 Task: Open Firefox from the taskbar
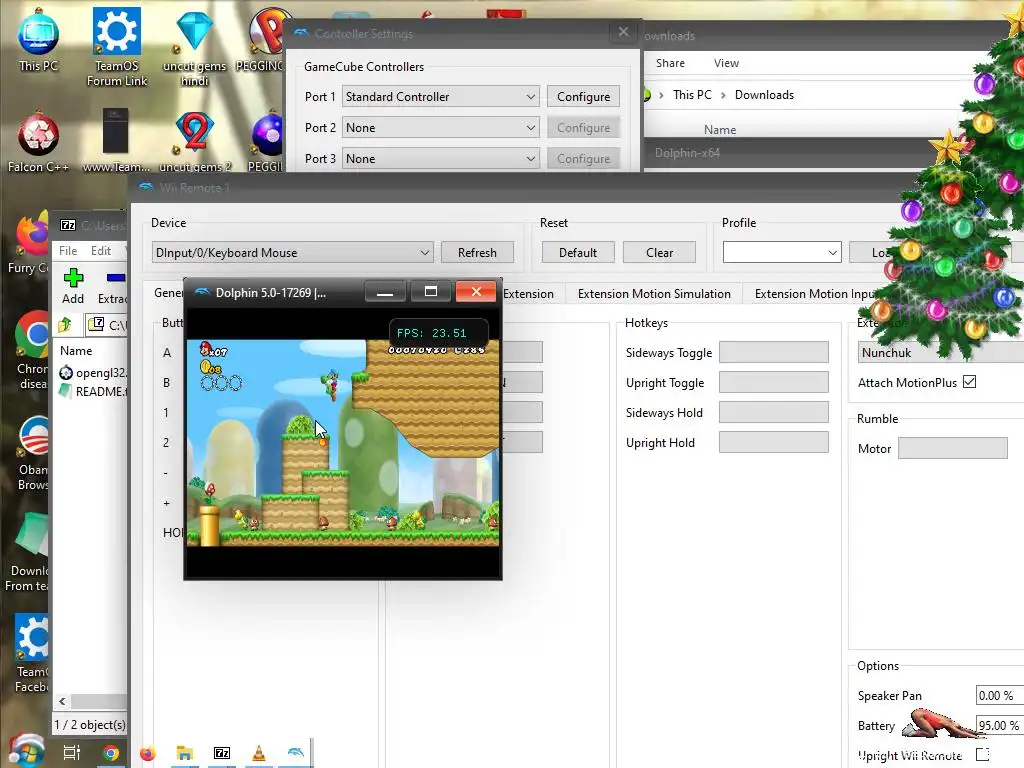[148, 753]
